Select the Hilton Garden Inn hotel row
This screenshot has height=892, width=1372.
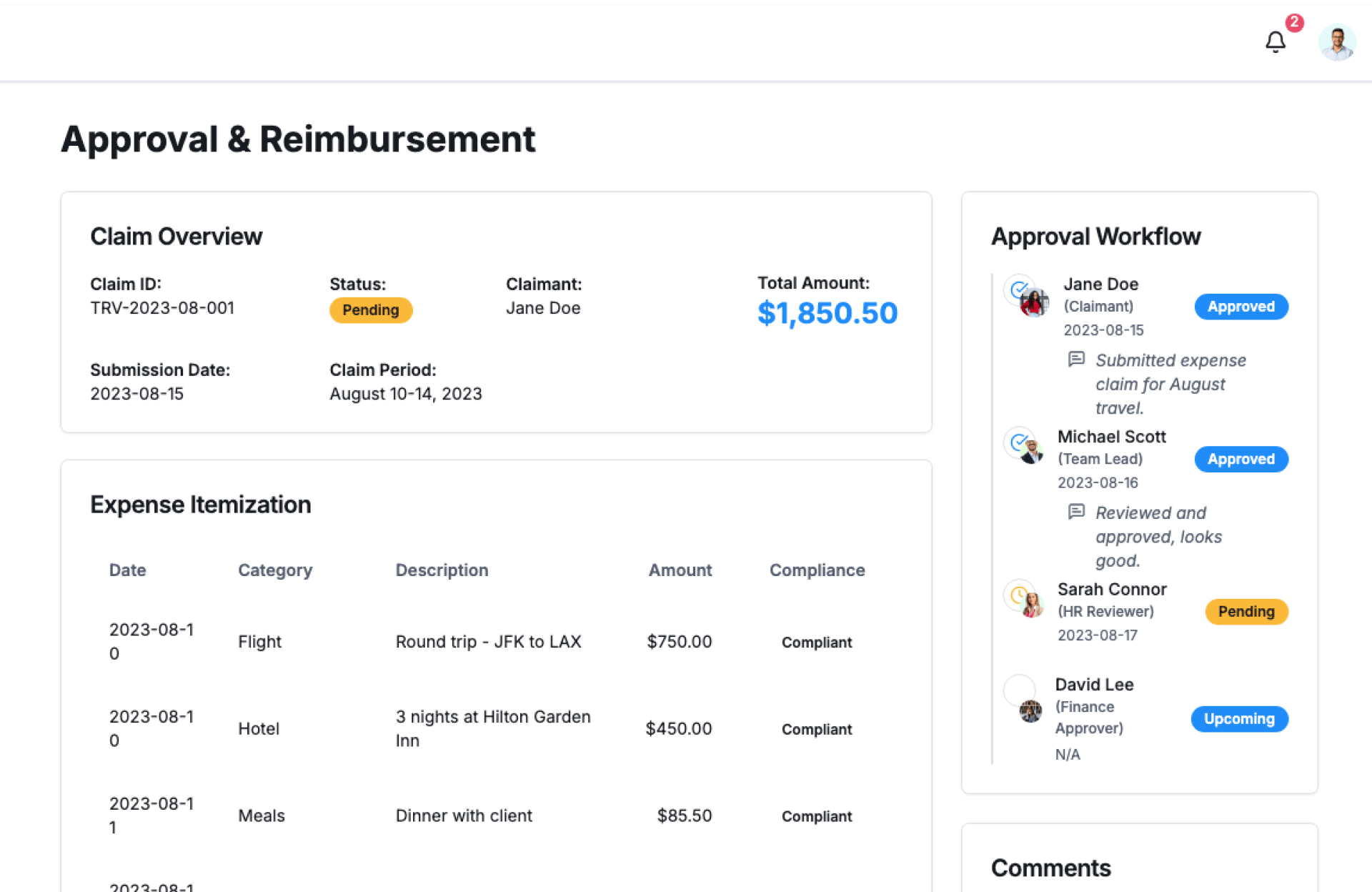[492, 729]
